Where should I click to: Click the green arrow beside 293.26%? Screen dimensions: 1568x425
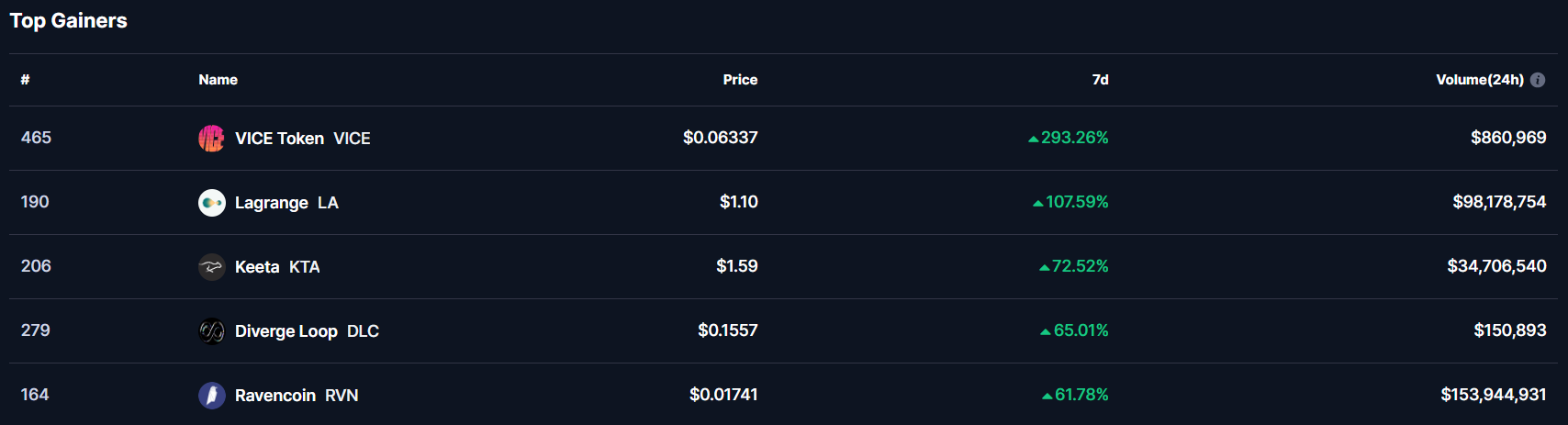[1034, 140]
